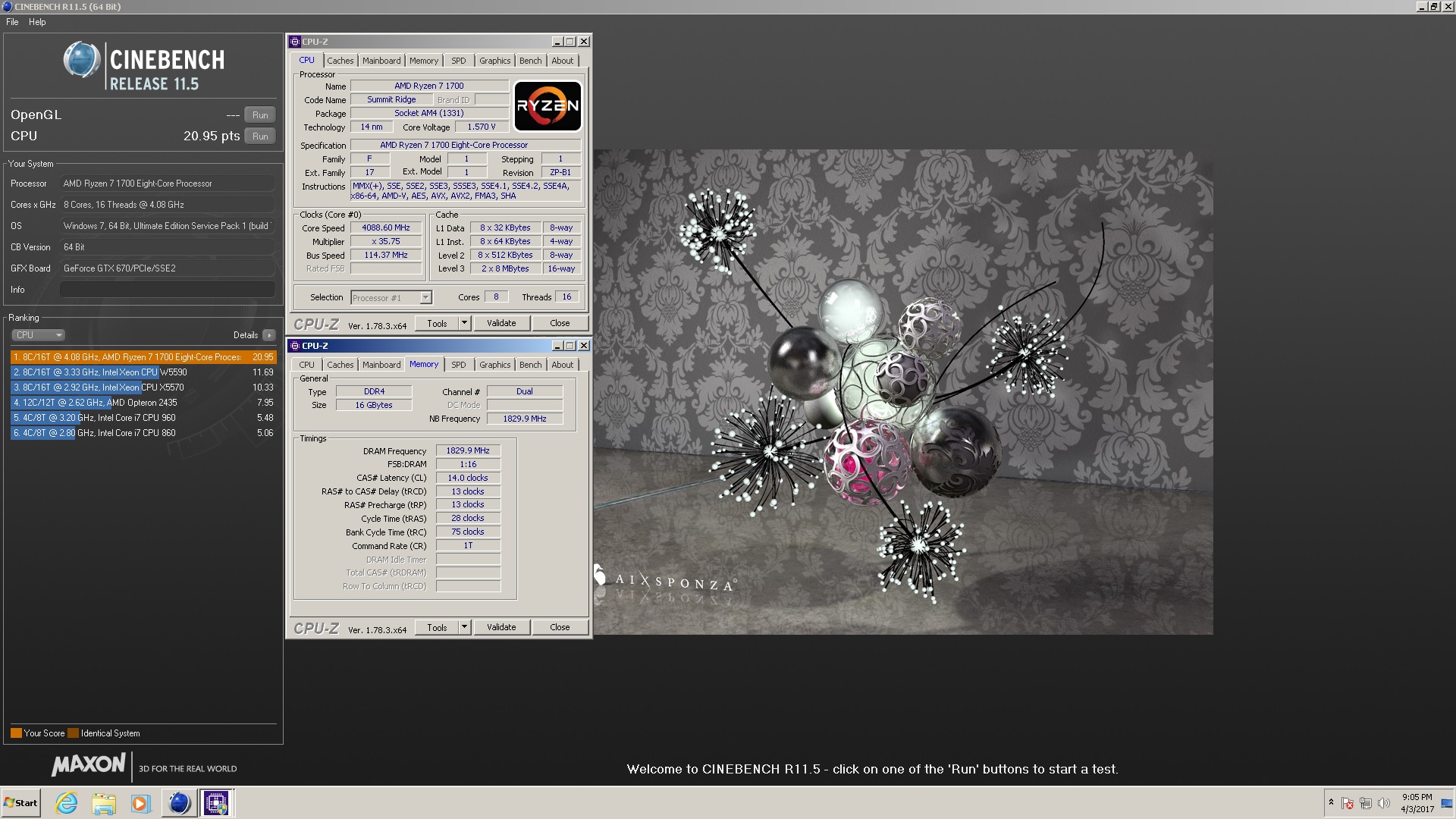
Task: Open the Processor #1 selection dropdown
Action: tap(391, 298)
